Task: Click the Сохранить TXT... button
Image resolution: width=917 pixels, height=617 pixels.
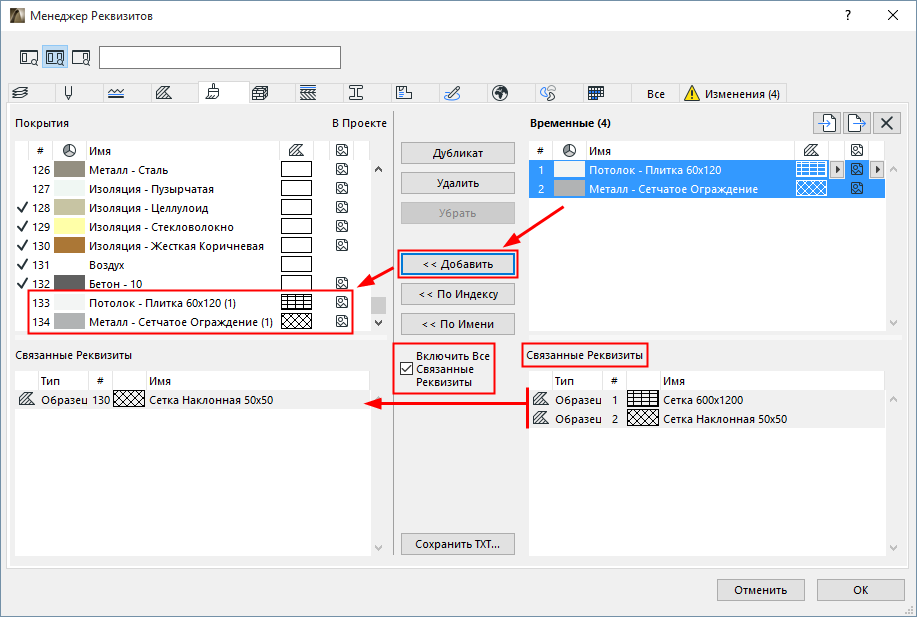Action: tap(458, 544)
